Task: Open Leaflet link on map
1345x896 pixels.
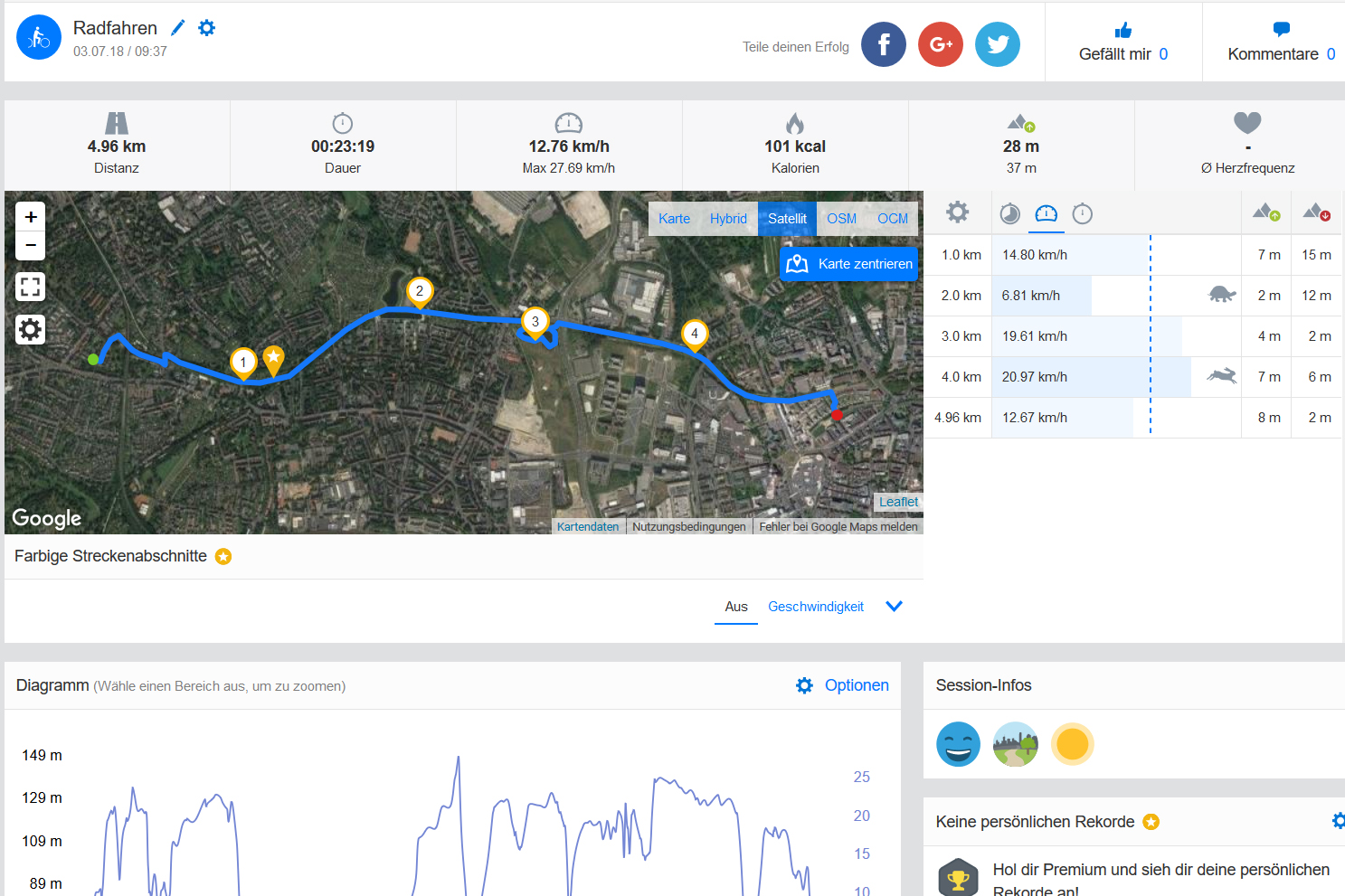Action: tap(898, 502)
